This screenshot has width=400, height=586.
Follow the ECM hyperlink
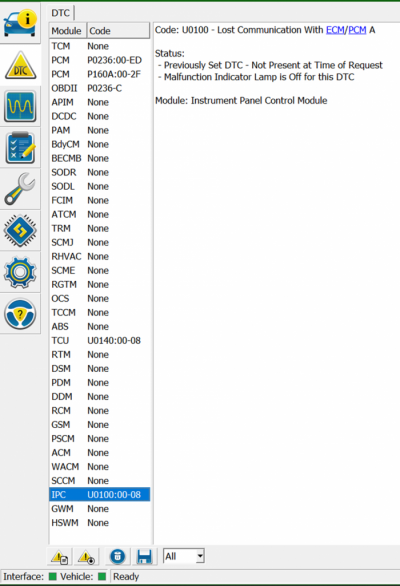tap(335, 30)
